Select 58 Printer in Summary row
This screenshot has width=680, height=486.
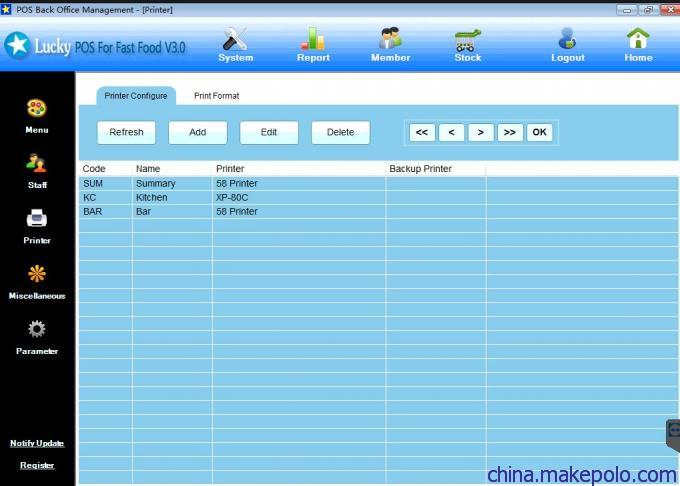click(x=299, y=183)
